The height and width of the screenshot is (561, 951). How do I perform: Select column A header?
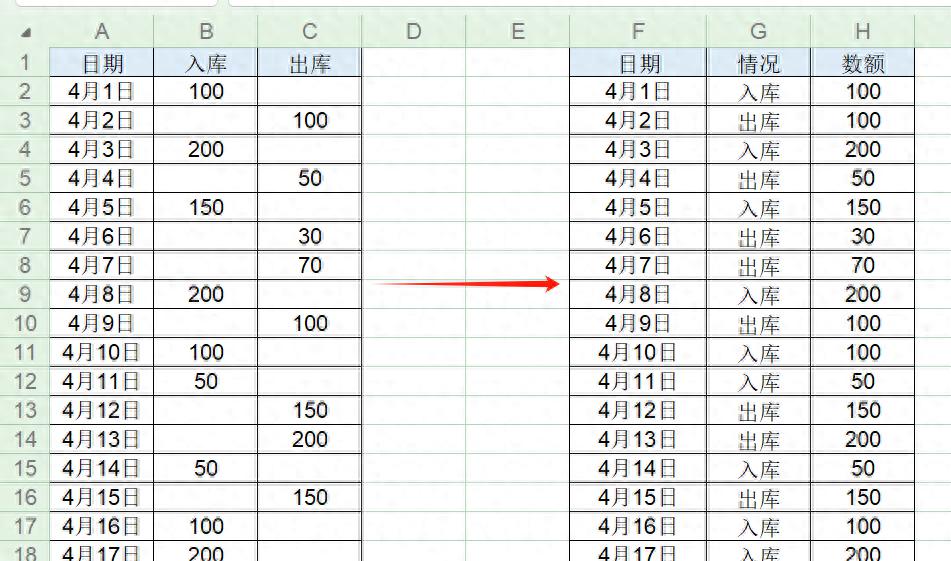(x=101, y=31)
